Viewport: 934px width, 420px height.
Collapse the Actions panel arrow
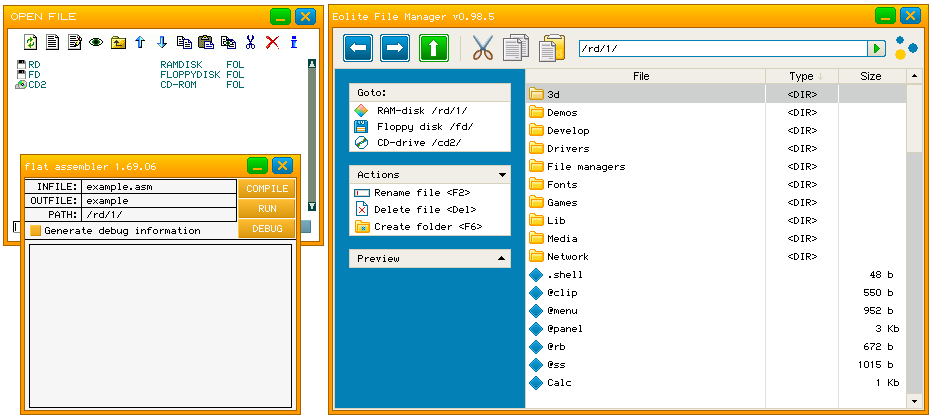(x=502, y=175)
